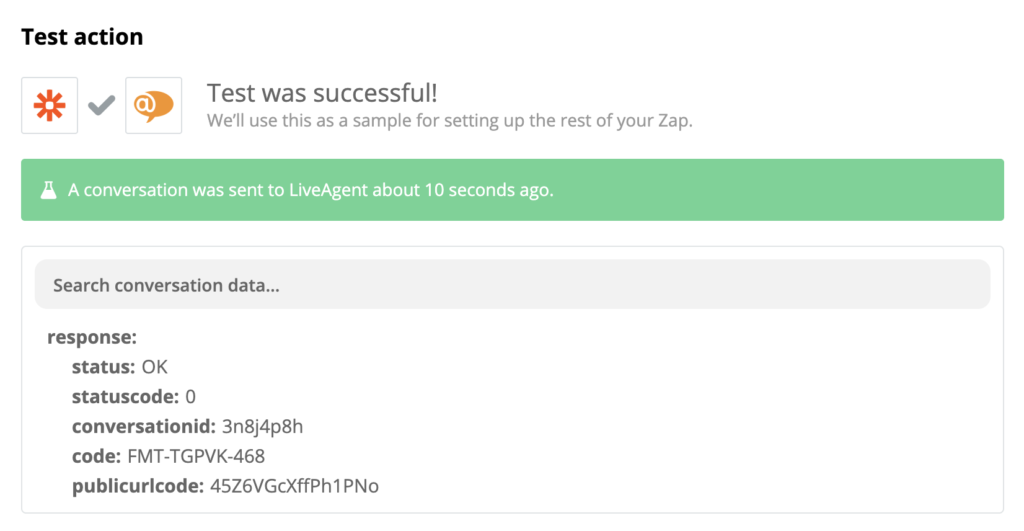This screenshot has width=1024, height=531.
Task: Click the sample setup description text
Action: point(449,121)
